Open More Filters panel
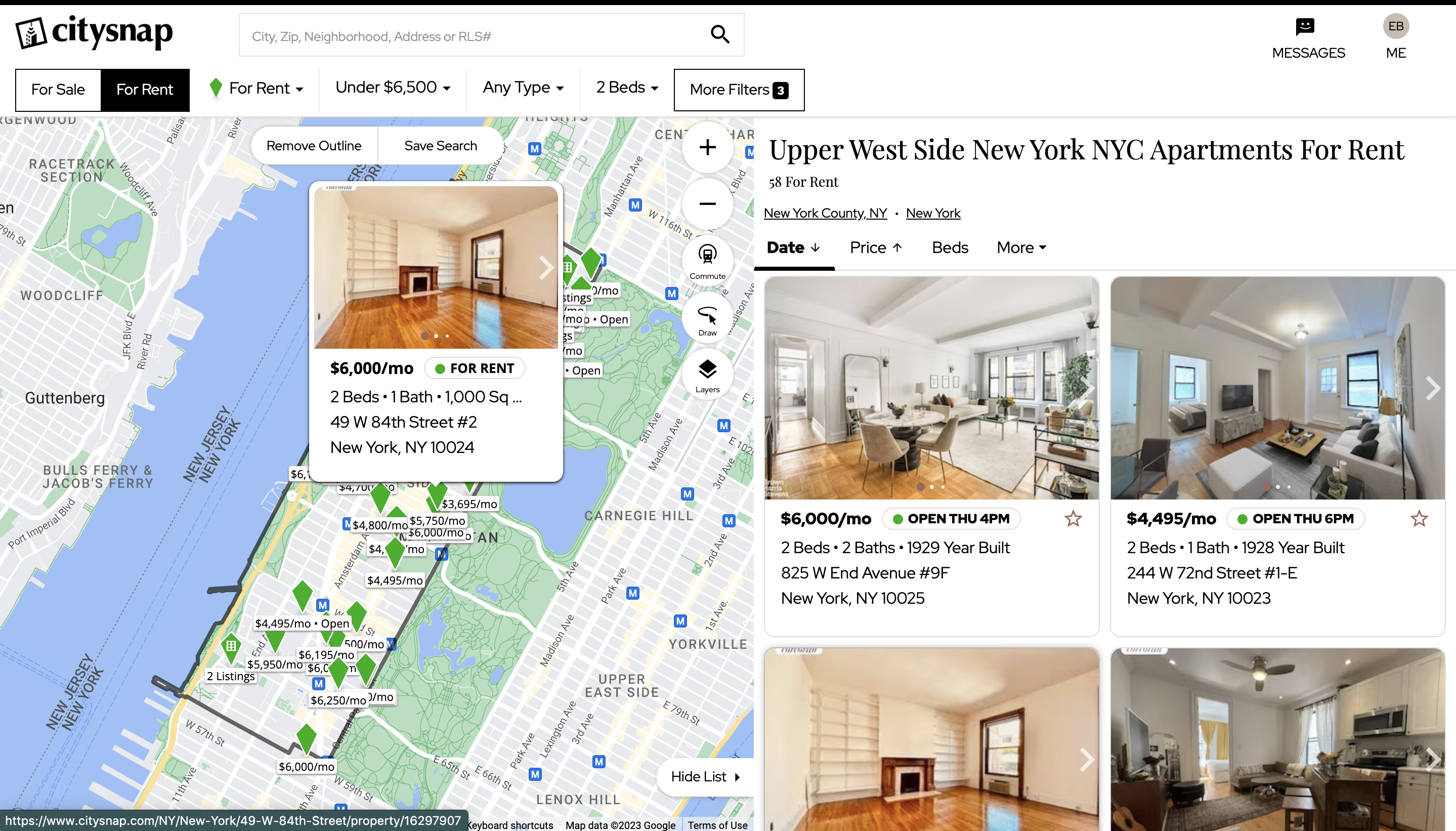The width and height of the screenshot is (1456, 831). coord(739,90)
